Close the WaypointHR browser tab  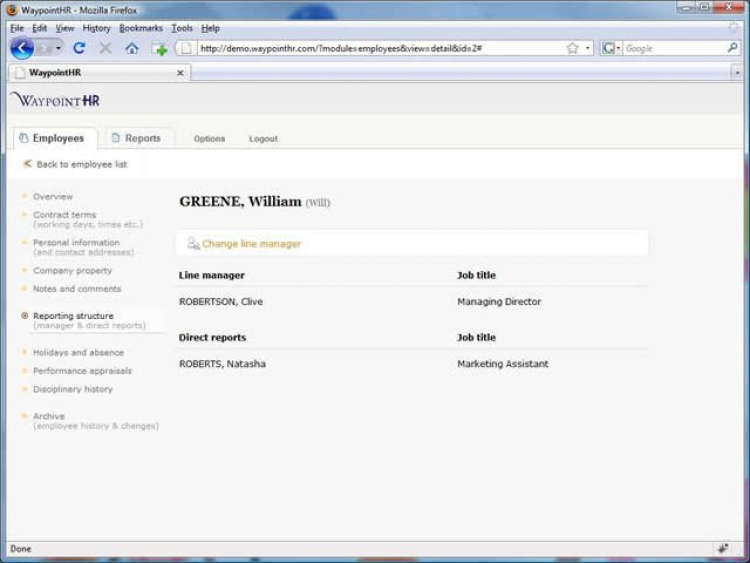tap(180, 73)
